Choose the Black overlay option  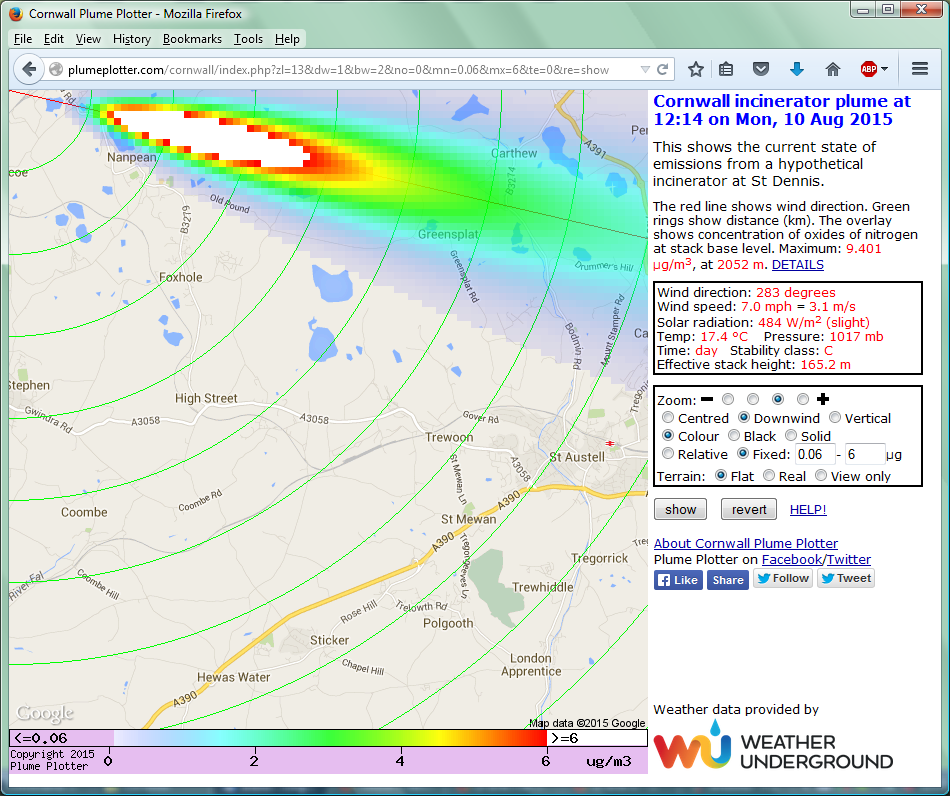click(x=734, y=436)
